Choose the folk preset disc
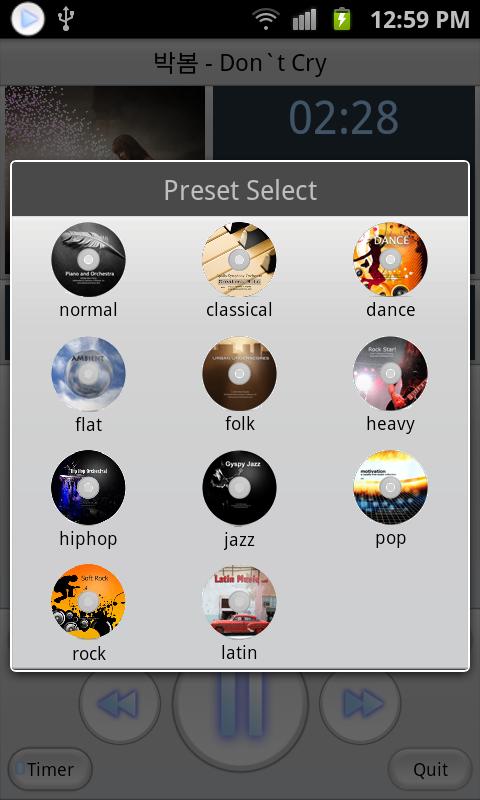This screenshot has height=800, width=480. tap(239, 373)
